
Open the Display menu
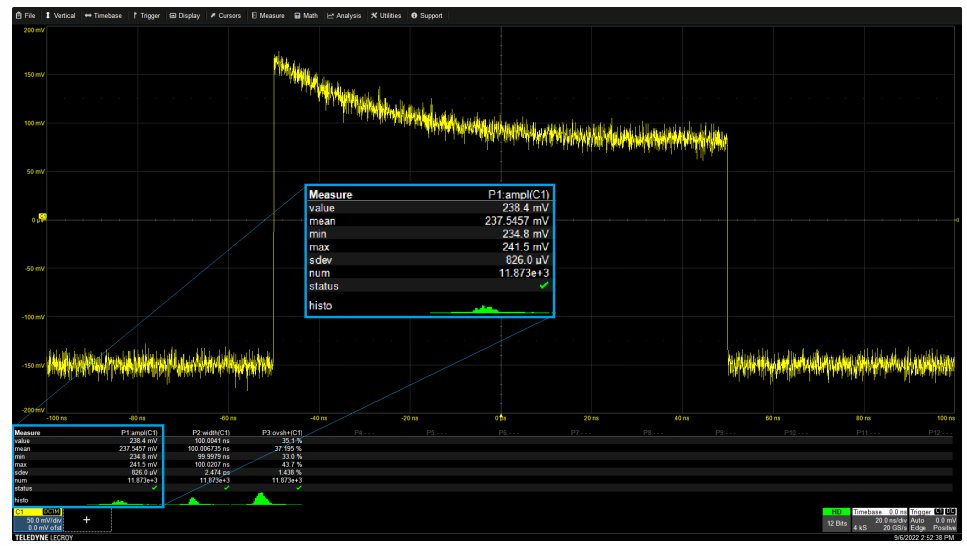185,16
